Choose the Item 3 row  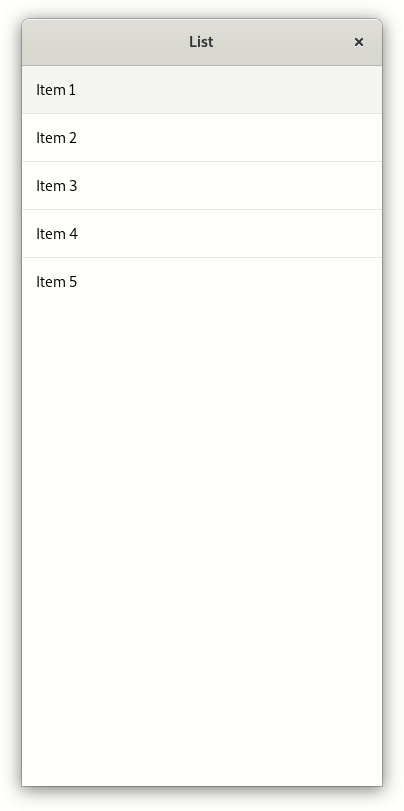(x=202, y=186)
